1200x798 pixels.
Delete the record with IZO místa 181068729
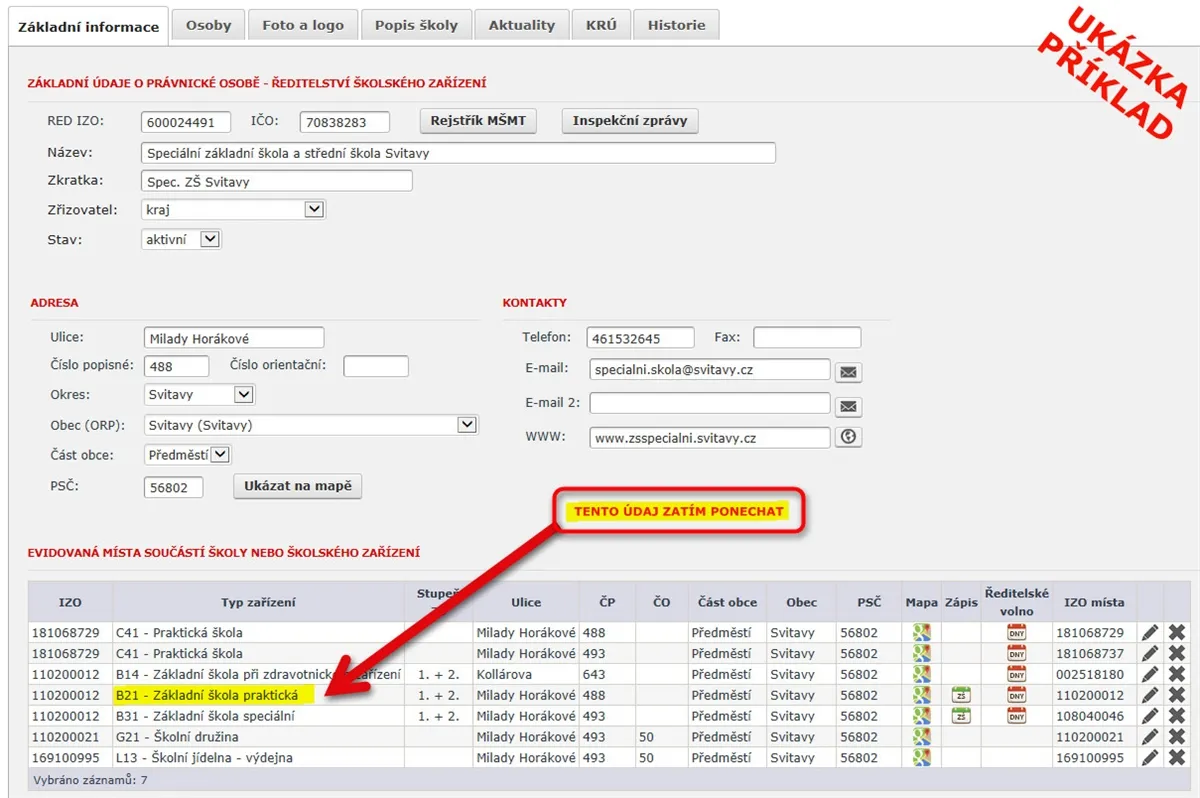(1177, 632)
